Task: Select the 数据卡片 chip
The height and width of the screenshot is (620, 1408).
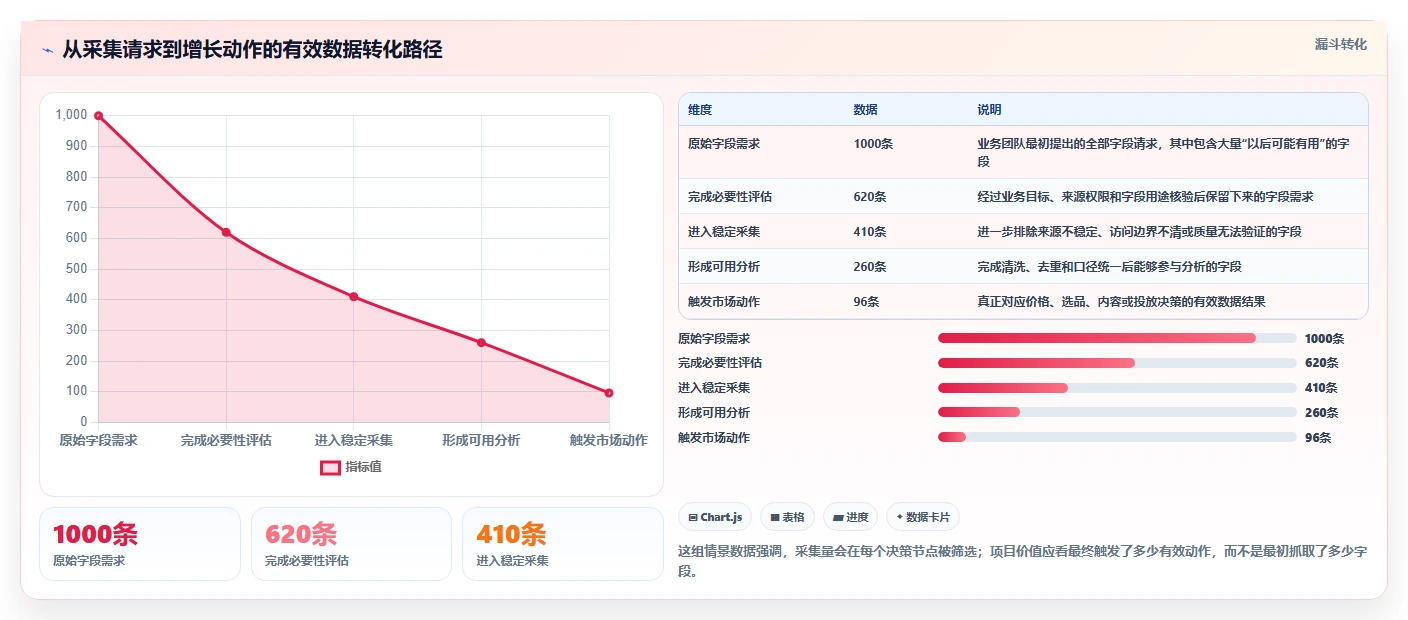Action: point(923,517)
